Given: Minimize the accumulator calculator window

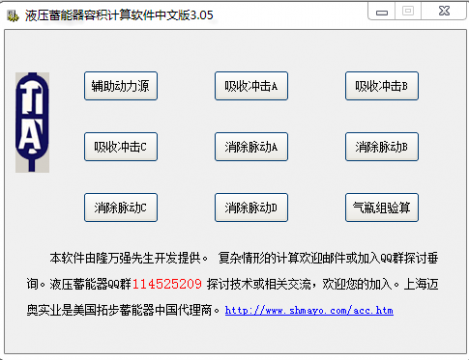Looking at the screenshot, I should coord(382,12).
